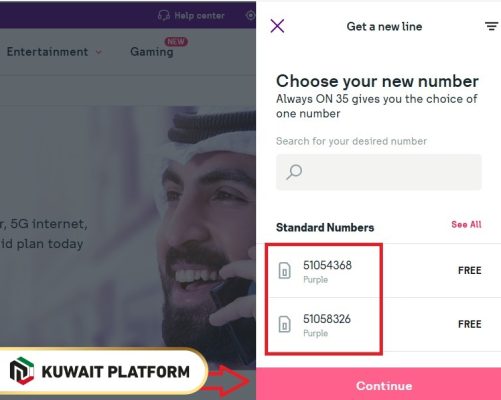Select number 51054368

click(378, 271)
